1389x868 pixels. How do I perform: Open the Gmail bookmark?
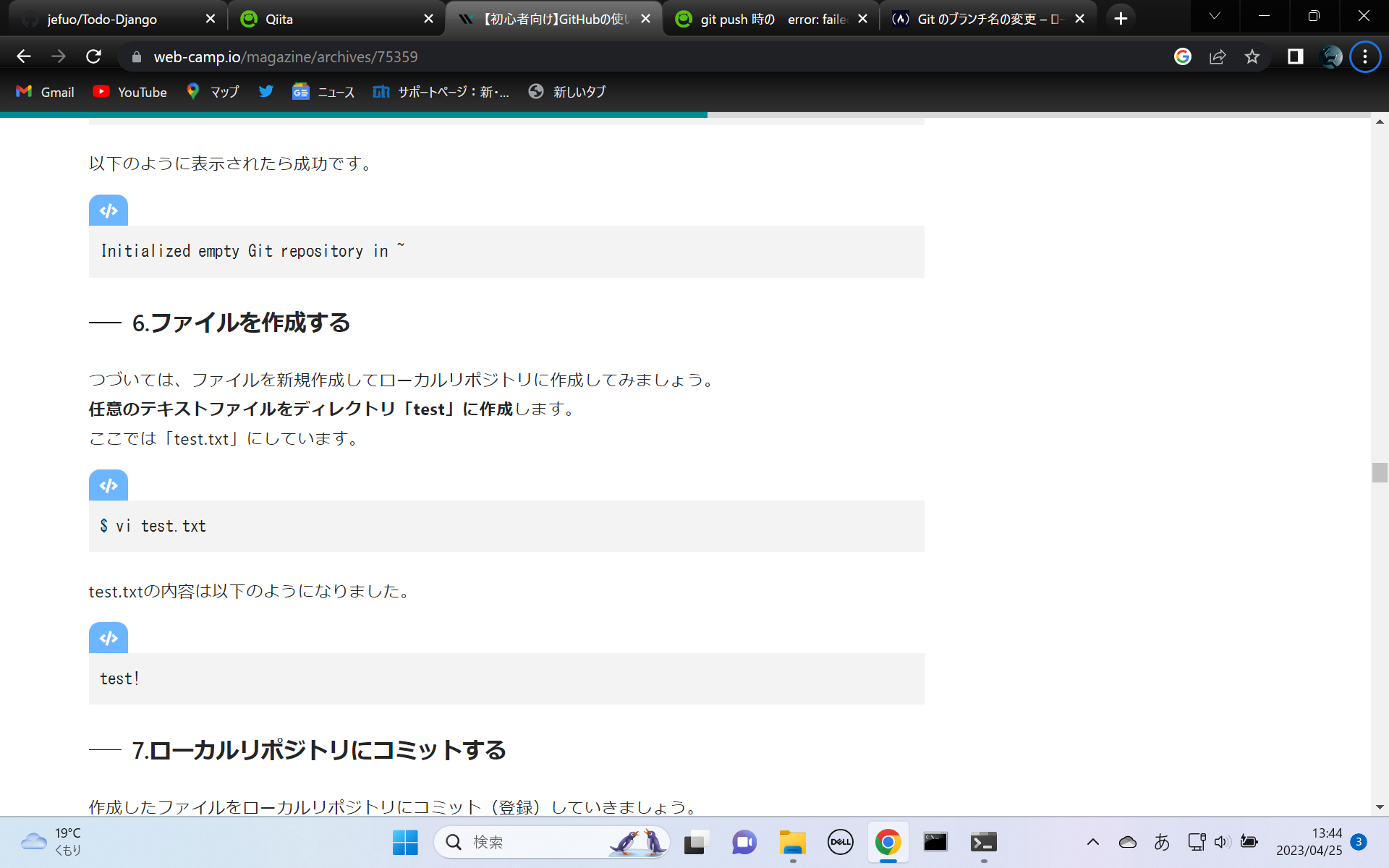(x=45, y=92)
